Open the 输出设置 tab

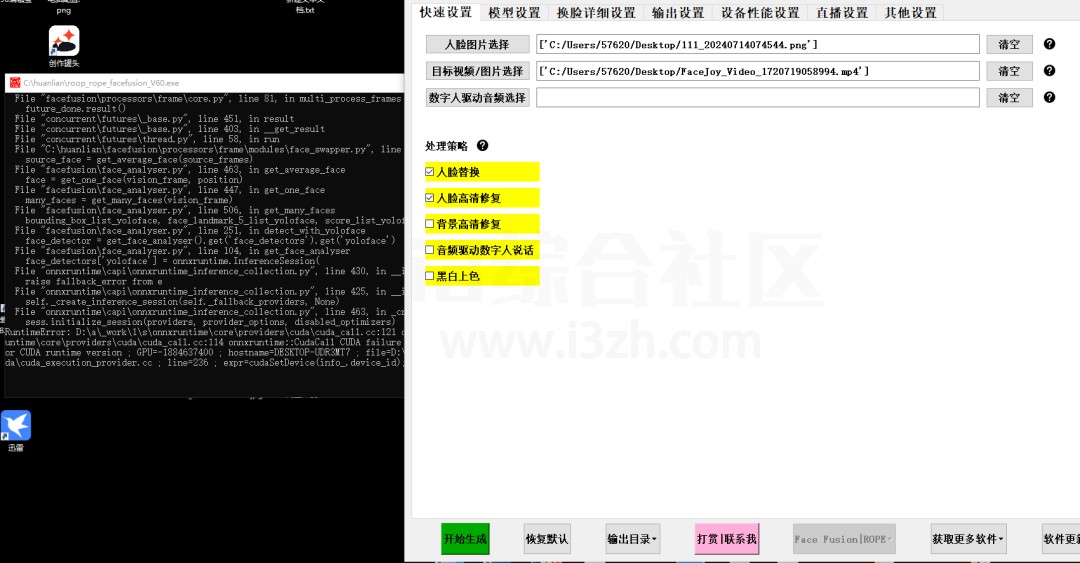pos(678,12)
